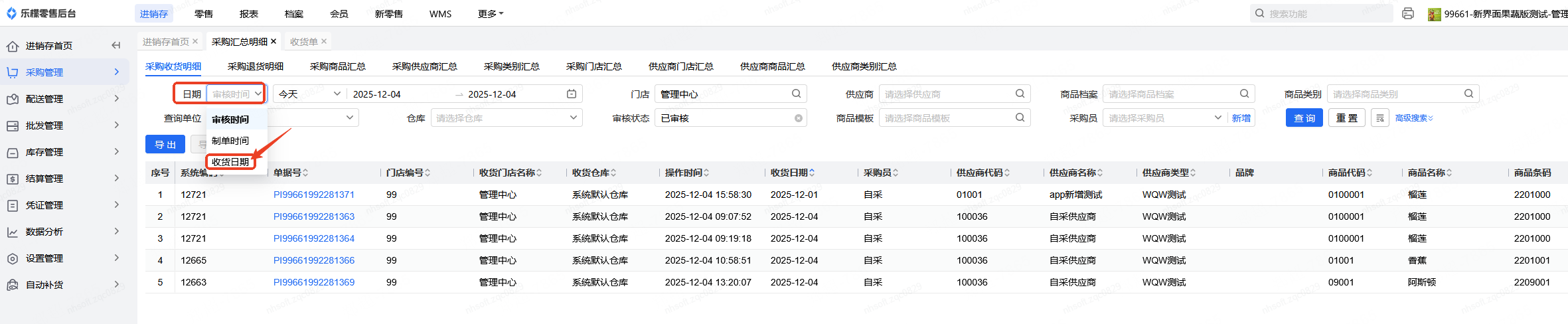Open the 报表 top menu
This screenshot has width=1568, height=324.
[249, 14]
